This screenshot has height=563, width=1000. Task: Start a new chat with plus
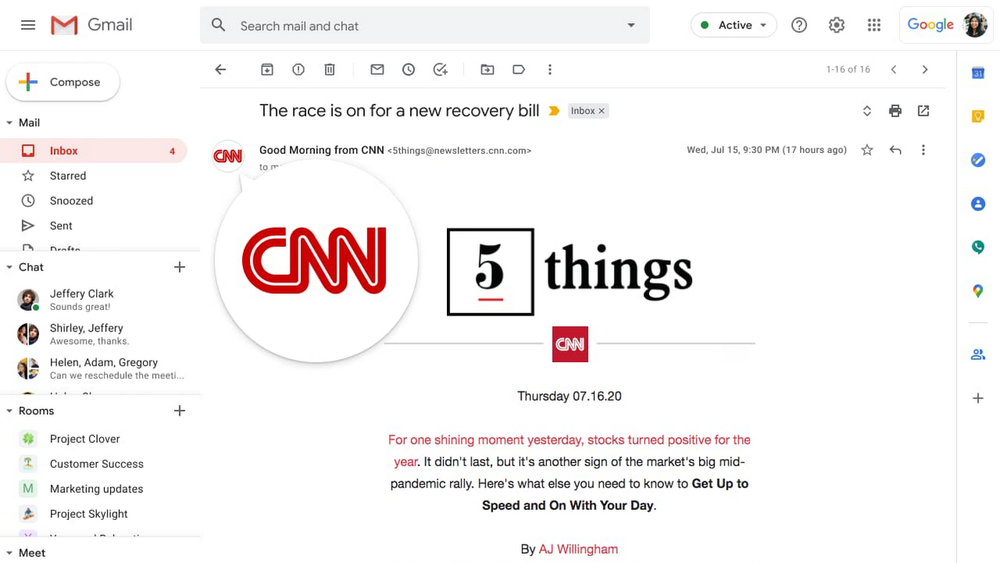click(179, 267)
